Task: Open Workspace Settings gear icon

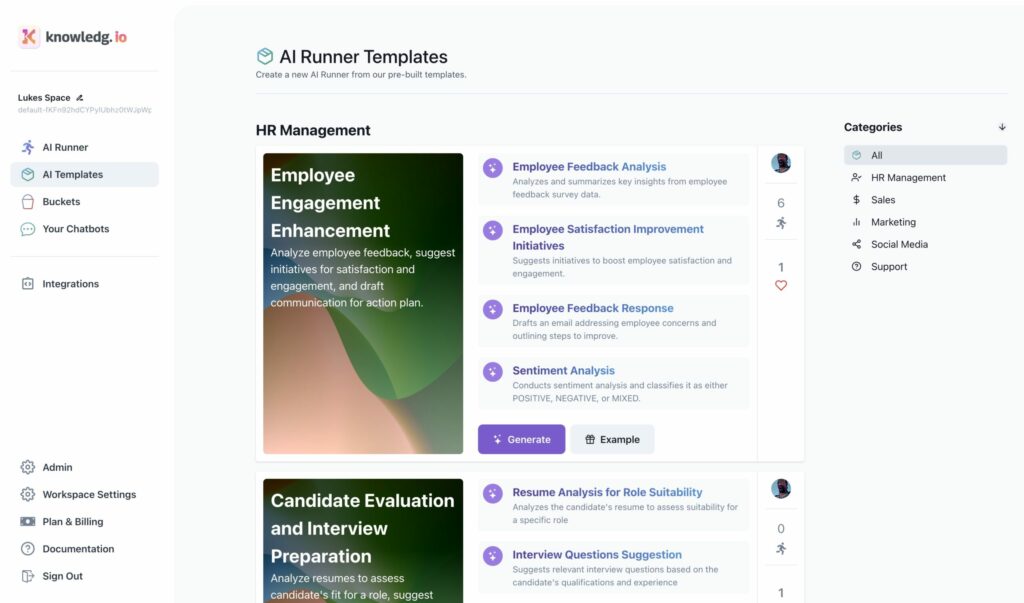Action: (x=28, y=495)
